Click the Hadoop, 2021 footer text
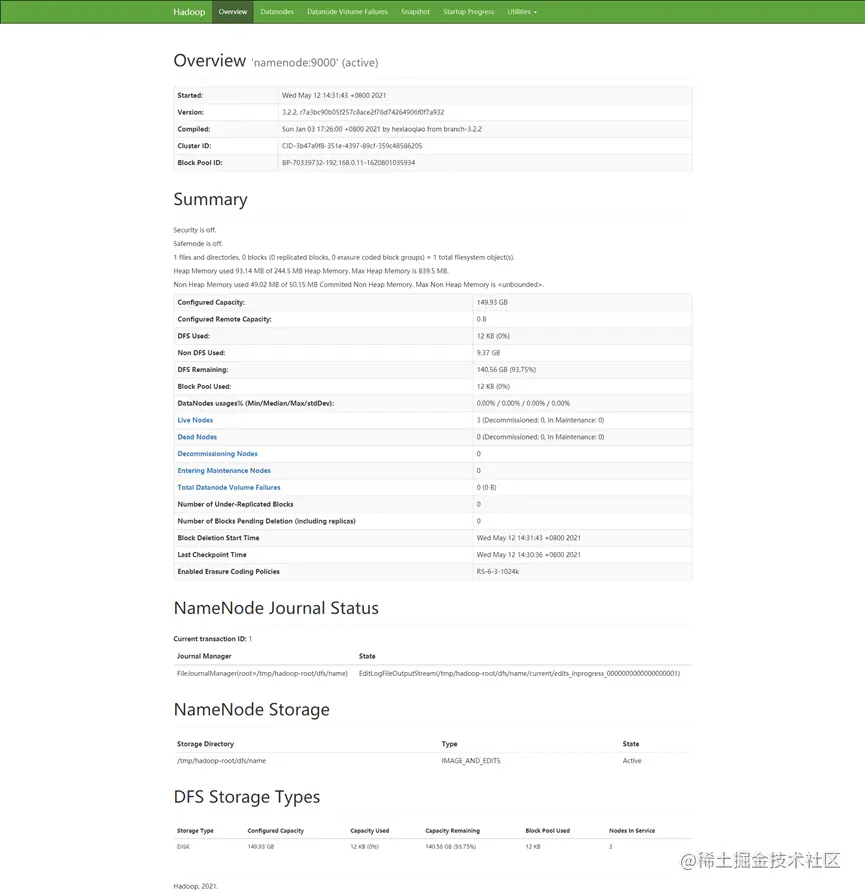This screenshot has height=895, width=865. (x=195, y=886)
